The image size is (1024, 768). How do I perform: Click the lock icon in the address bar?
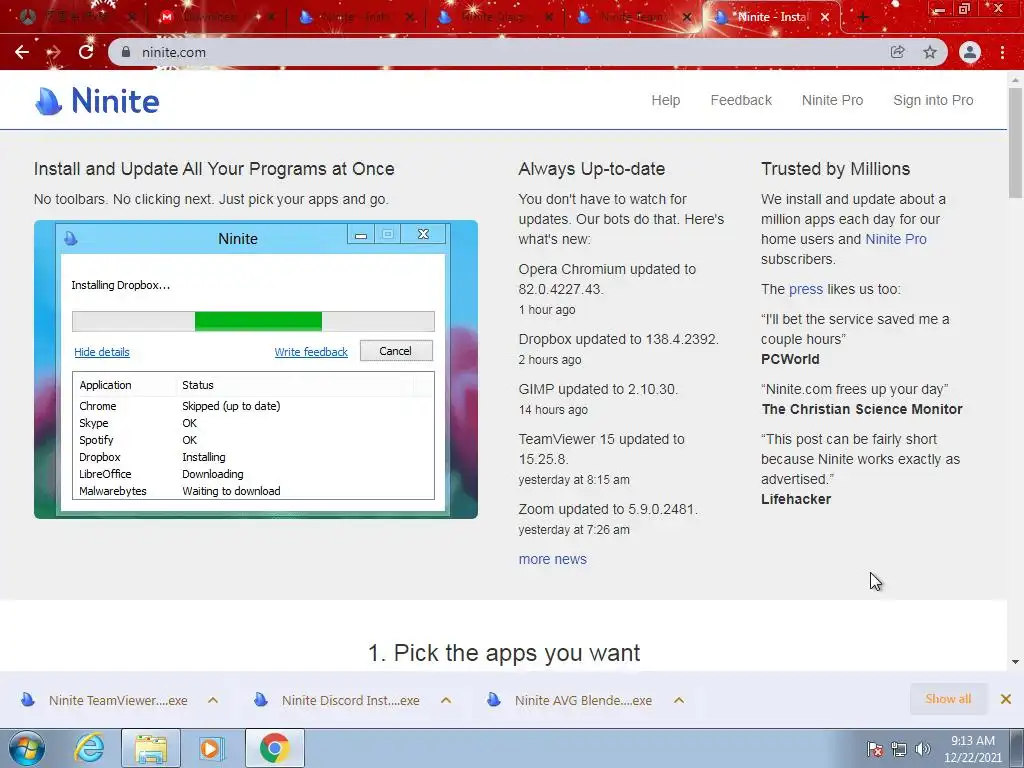(x=126, y=52)
